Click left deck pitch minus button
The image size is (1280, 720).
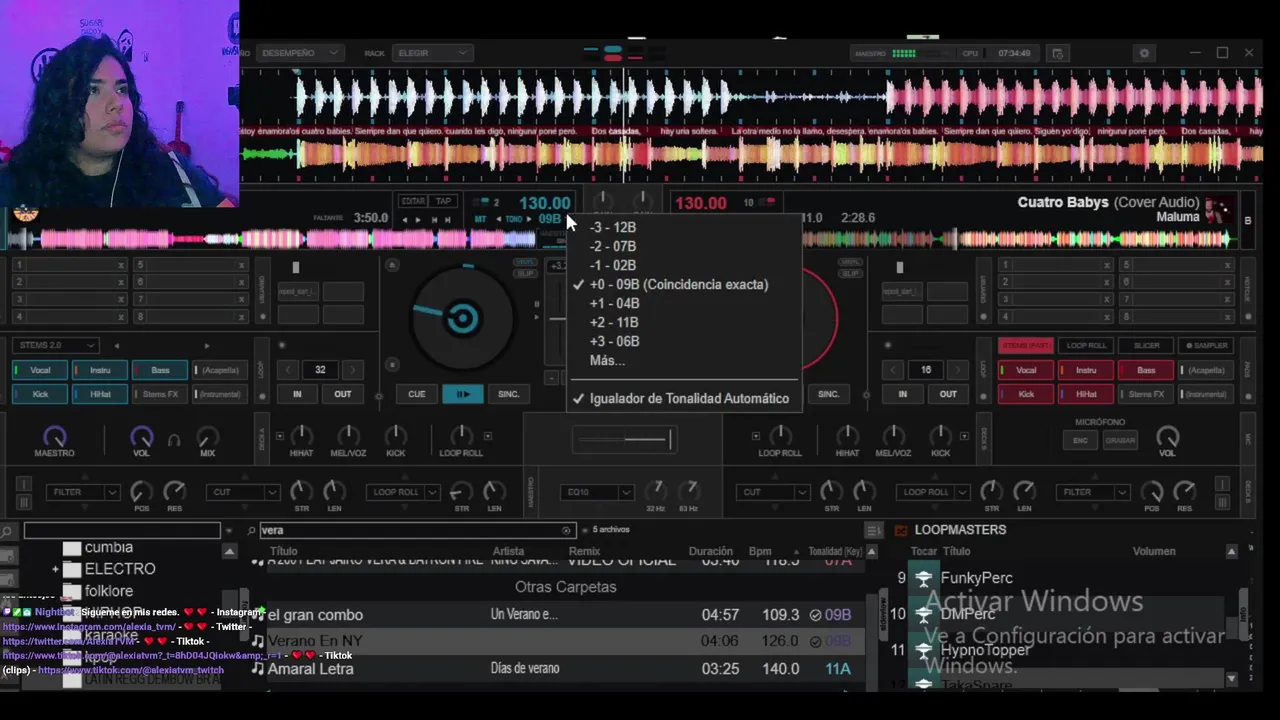click(551, 378)
